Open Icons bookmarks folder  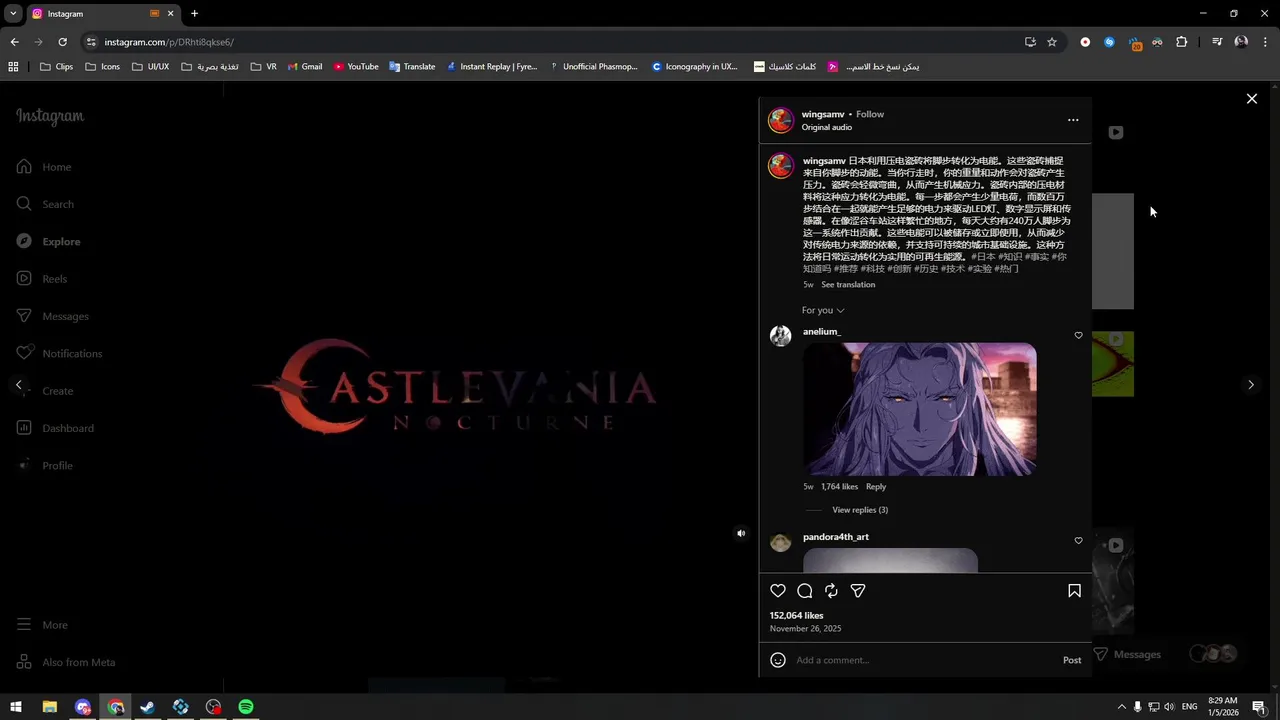(x=103, y=67)
